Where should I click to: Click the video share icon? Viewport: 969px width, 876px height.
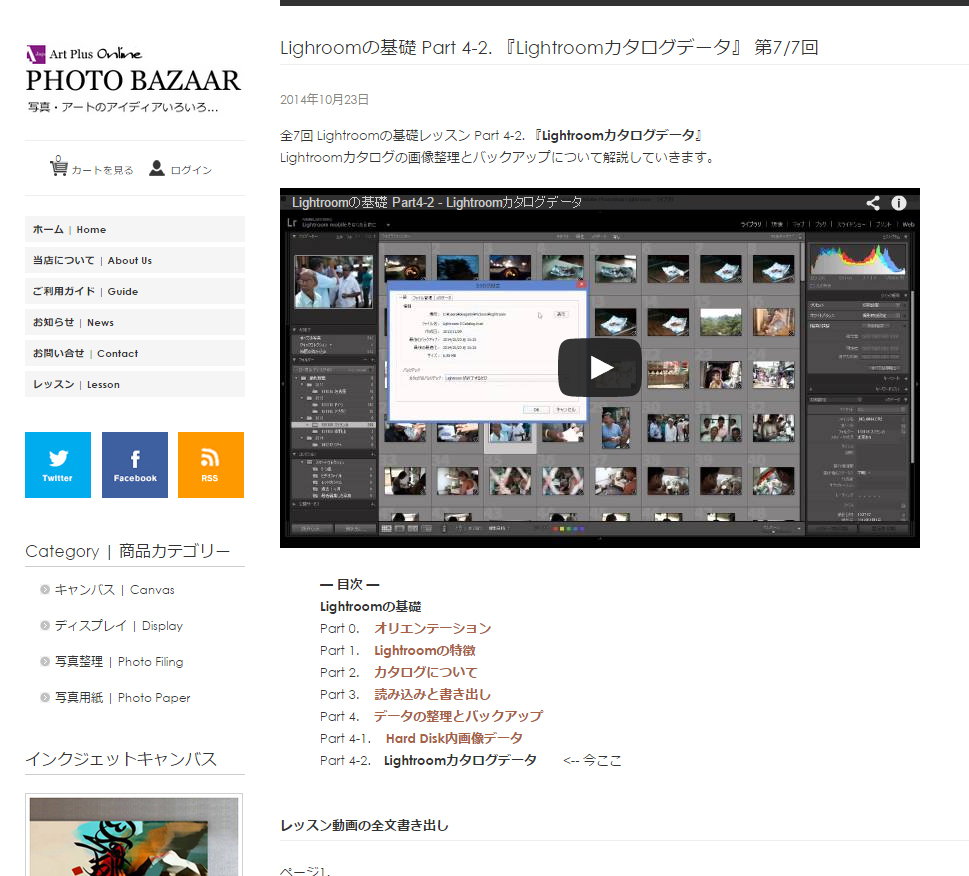coord(873,203)
